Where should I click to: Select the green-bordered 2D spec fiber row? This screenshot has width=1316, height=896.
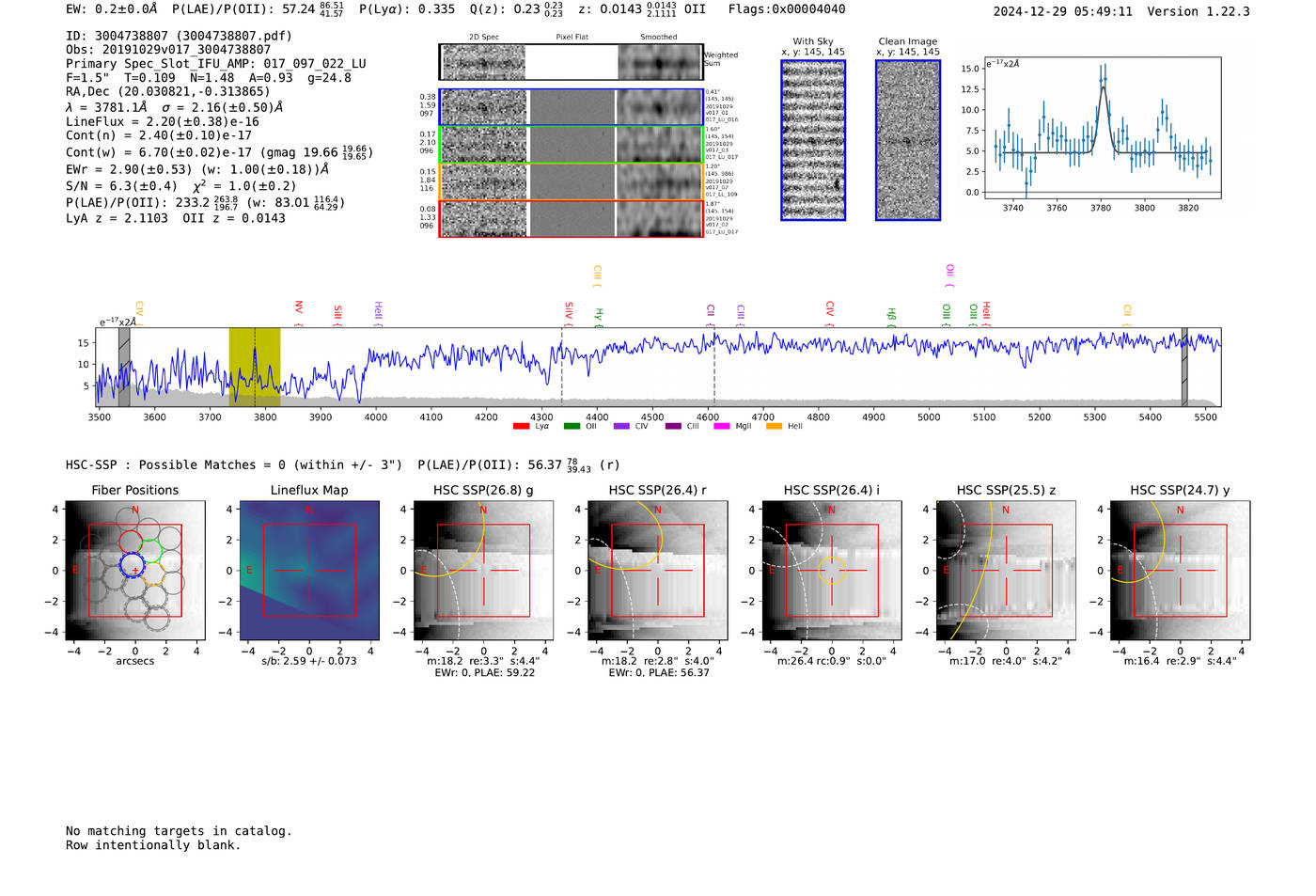click(571, 145)
